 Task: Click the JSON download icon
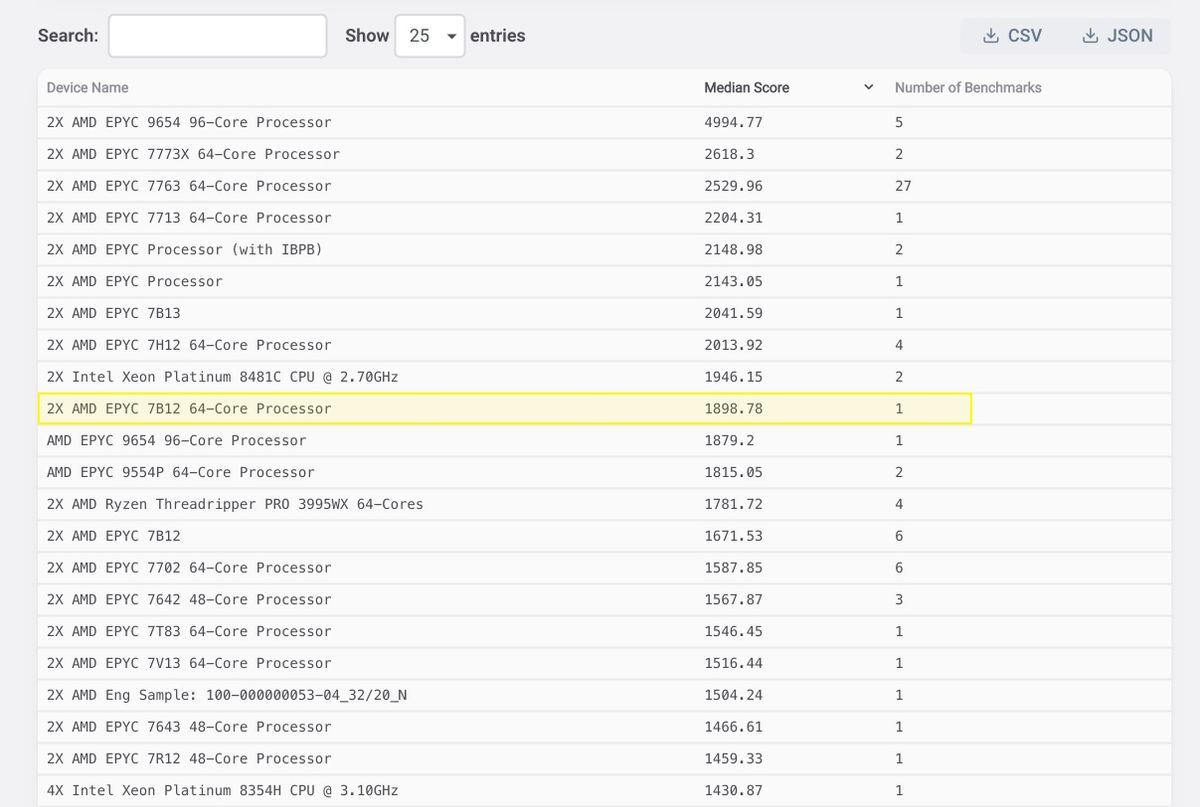1090,36
